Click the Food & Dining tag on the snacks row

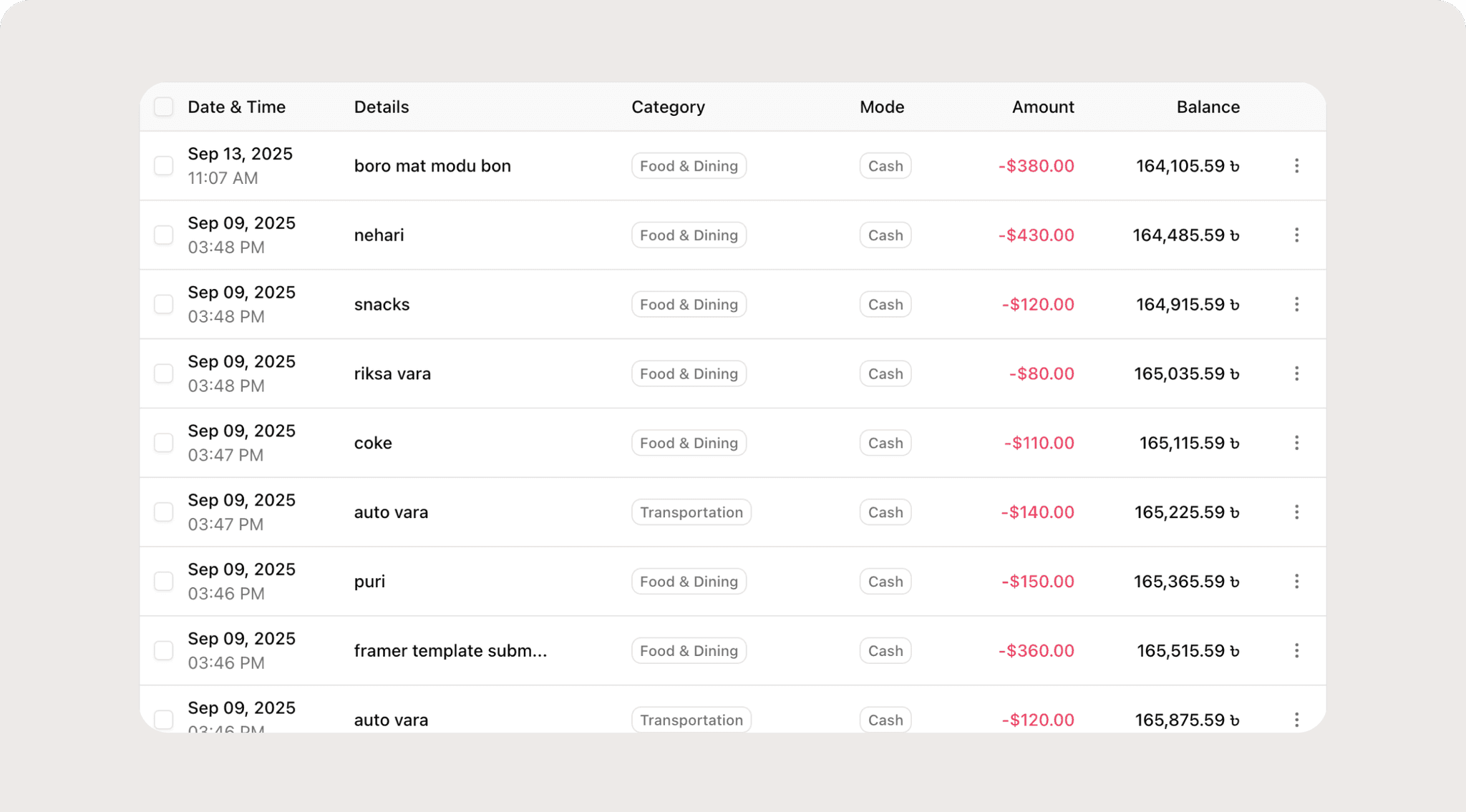coord(689,304)
